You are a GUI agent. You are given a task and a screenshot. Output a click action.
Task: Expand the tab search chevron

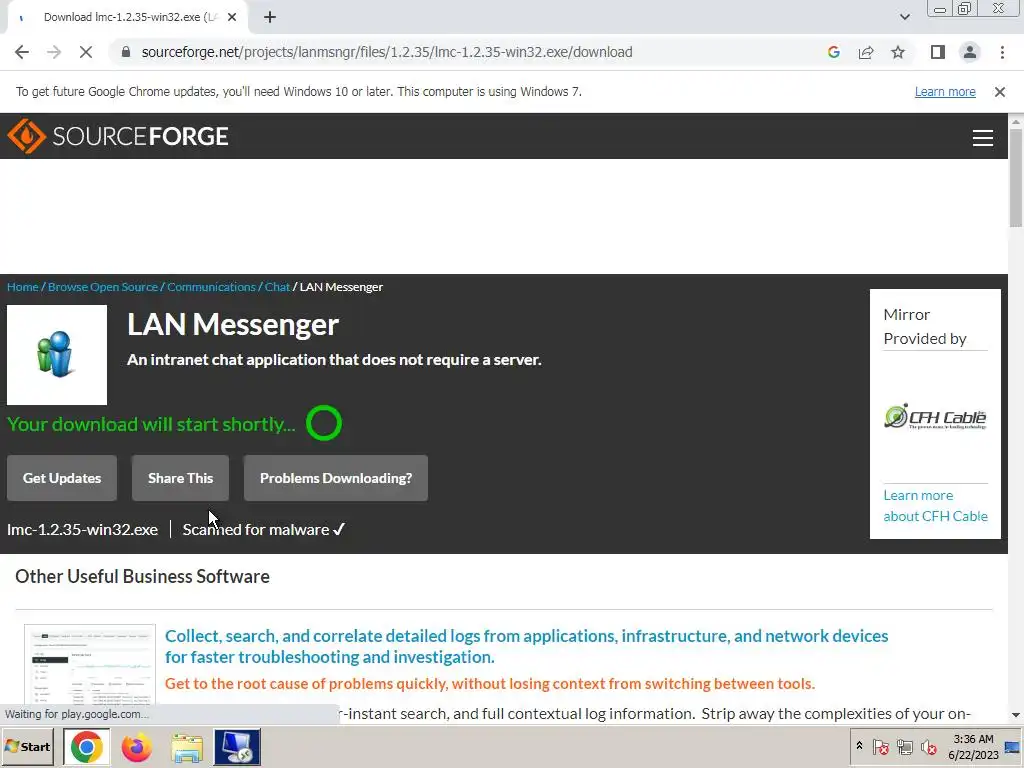[904, 18]
